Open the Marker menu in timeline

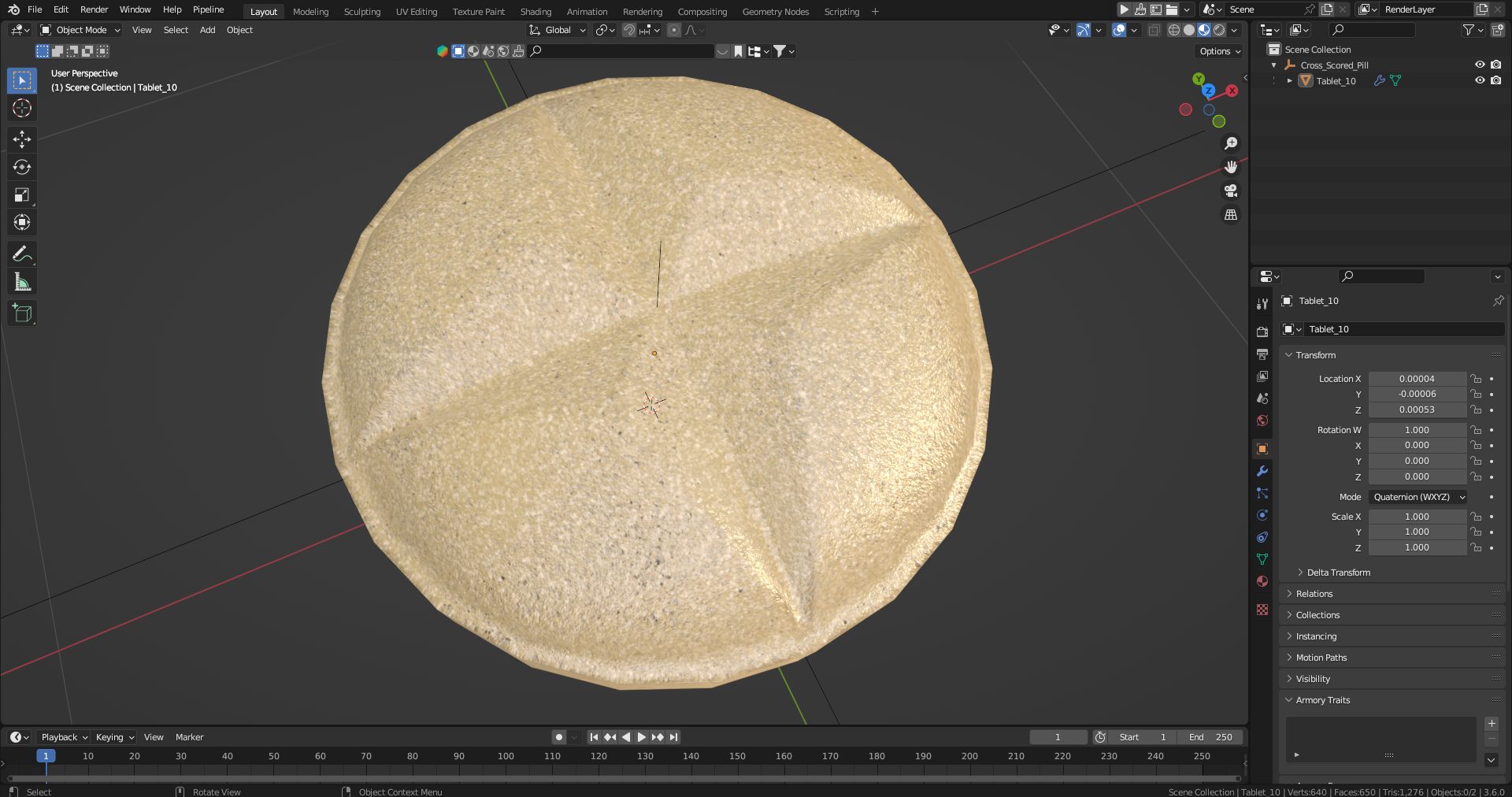coord(189,737)
